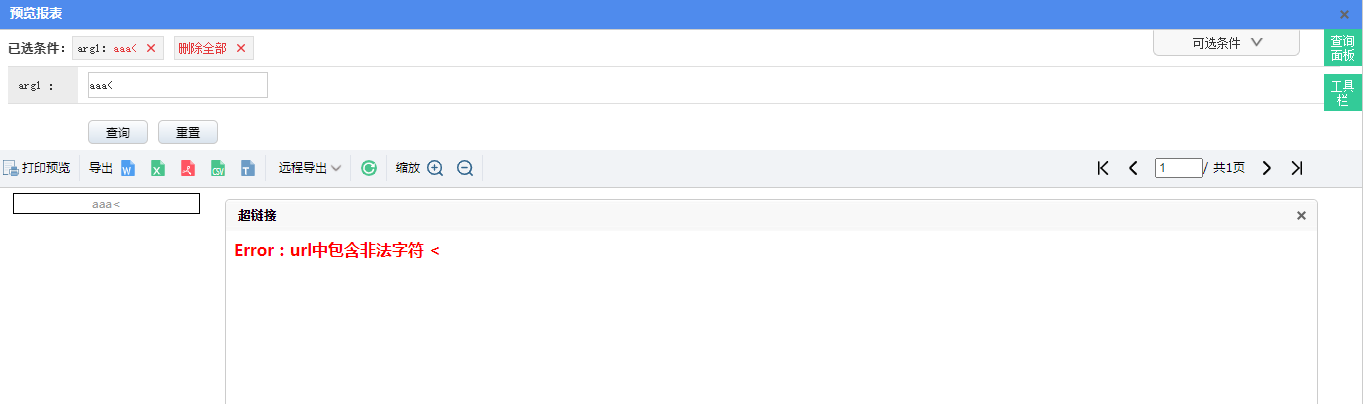This screenshot has height=404, width=1363.
Task: Zoom out on the report
Action: pyautogui.click(x=465, y=168)
